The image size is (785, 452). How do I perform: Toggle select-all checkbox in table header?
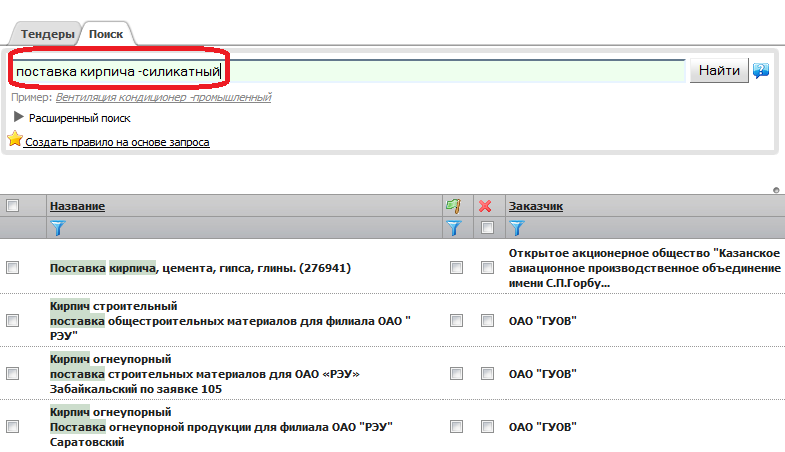(x=13, y=206)
